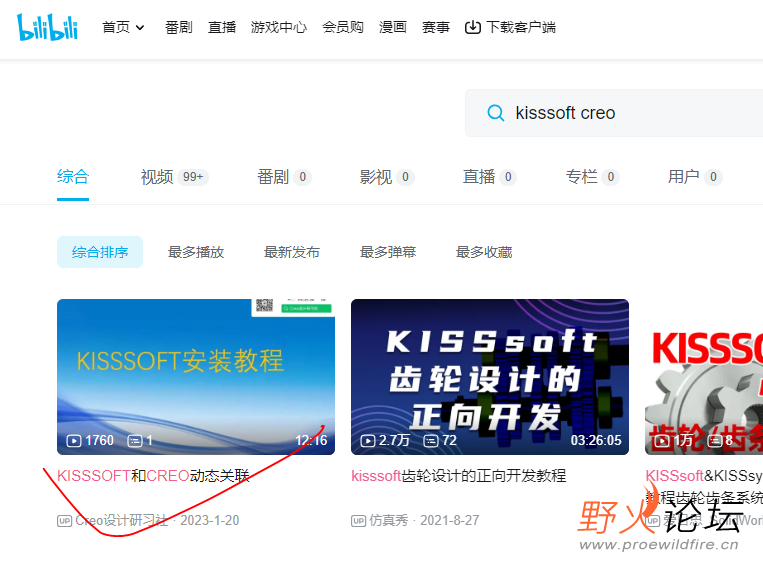
Task: Sort by 最多播放
Action: [x=196, y=252]
